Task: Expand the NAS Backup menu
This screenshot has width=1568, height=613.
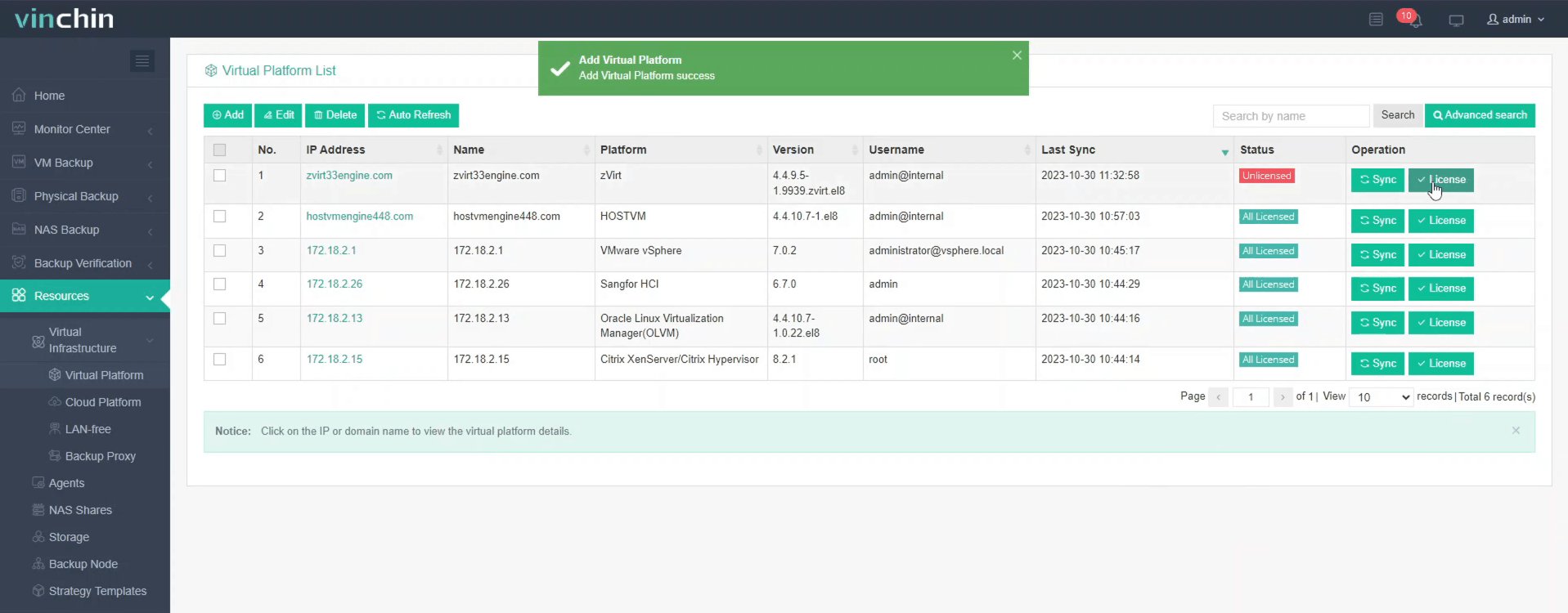Action: click(151, 231)
